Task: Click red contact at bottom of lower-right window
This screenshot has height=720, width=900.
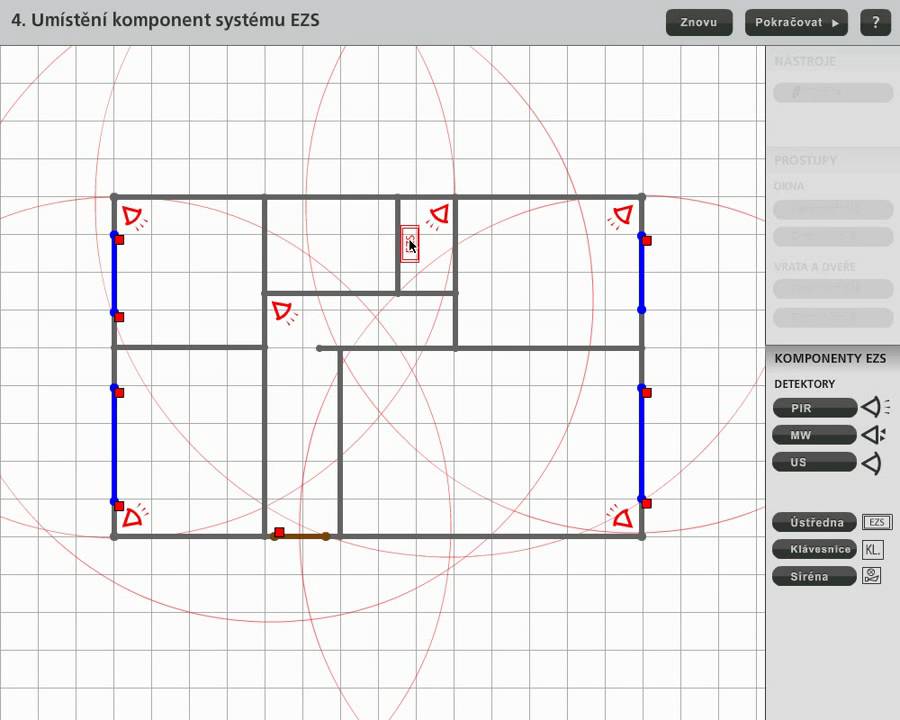Action: point(647,504)
